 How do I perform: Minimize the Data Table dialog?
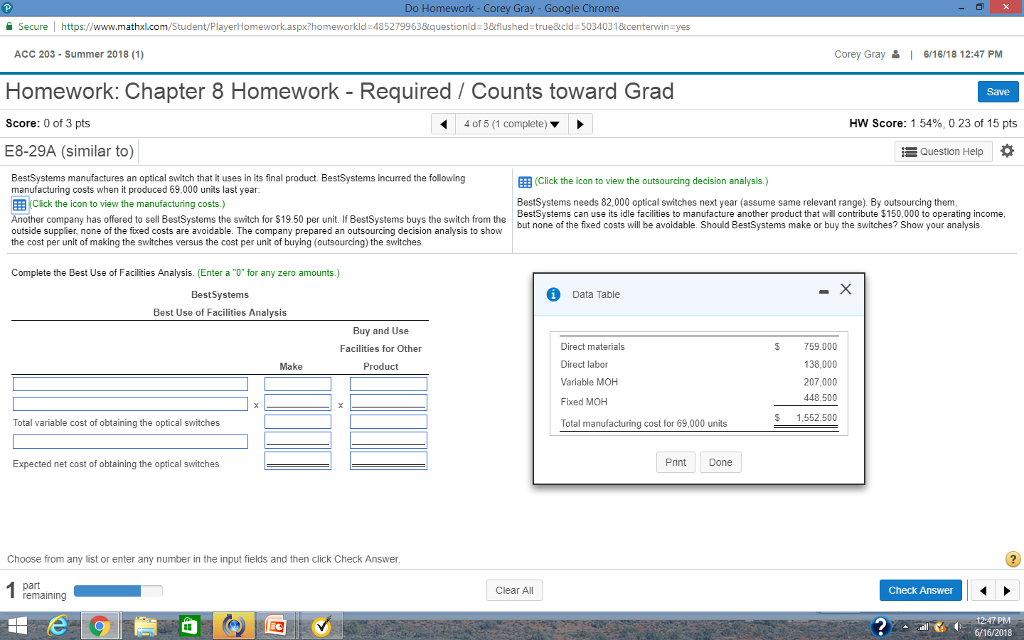click(824, 291)
